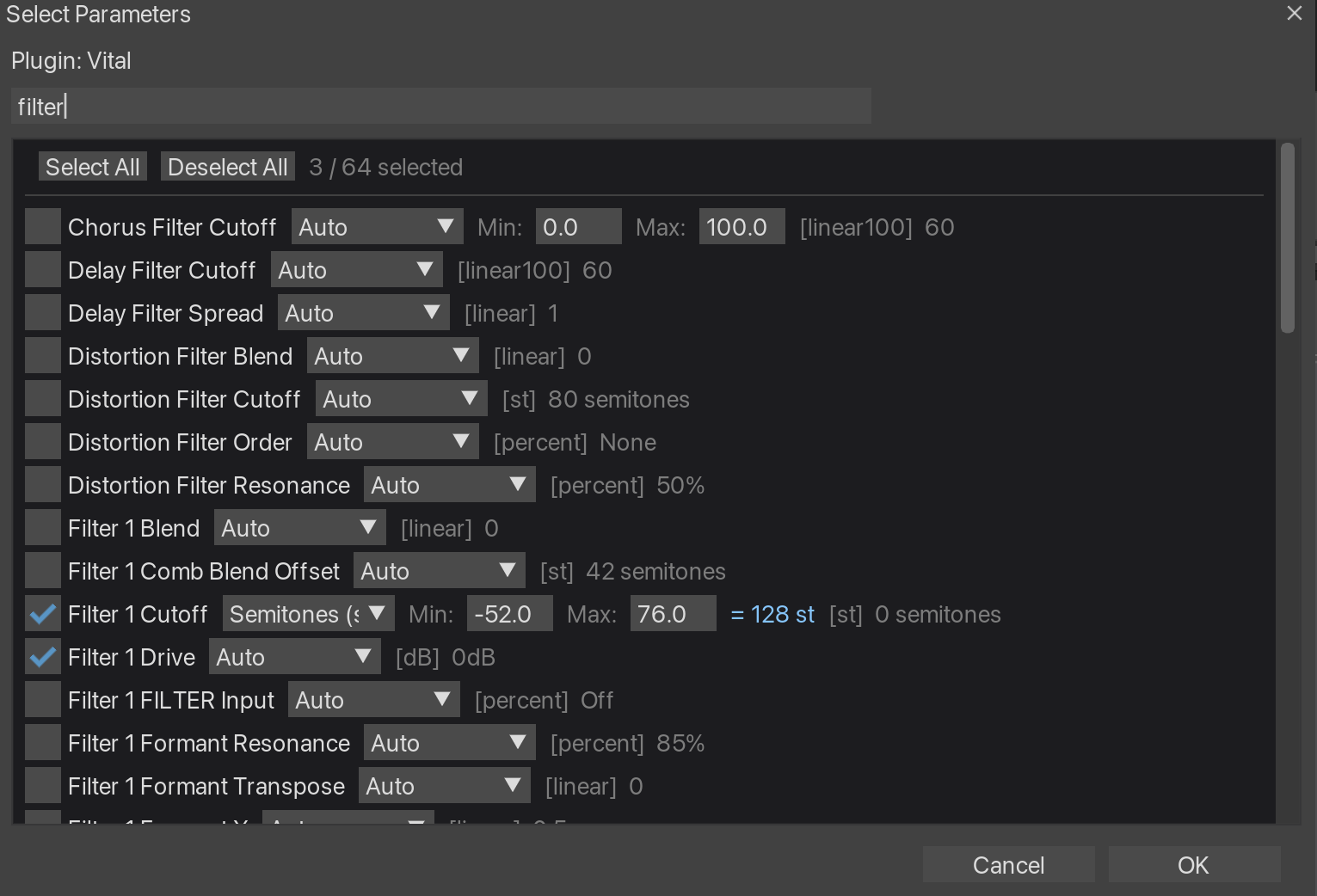Open the Filter 1 Drive Auto dropdown
The image size is (1317, 896).
(x=294, y=656)
